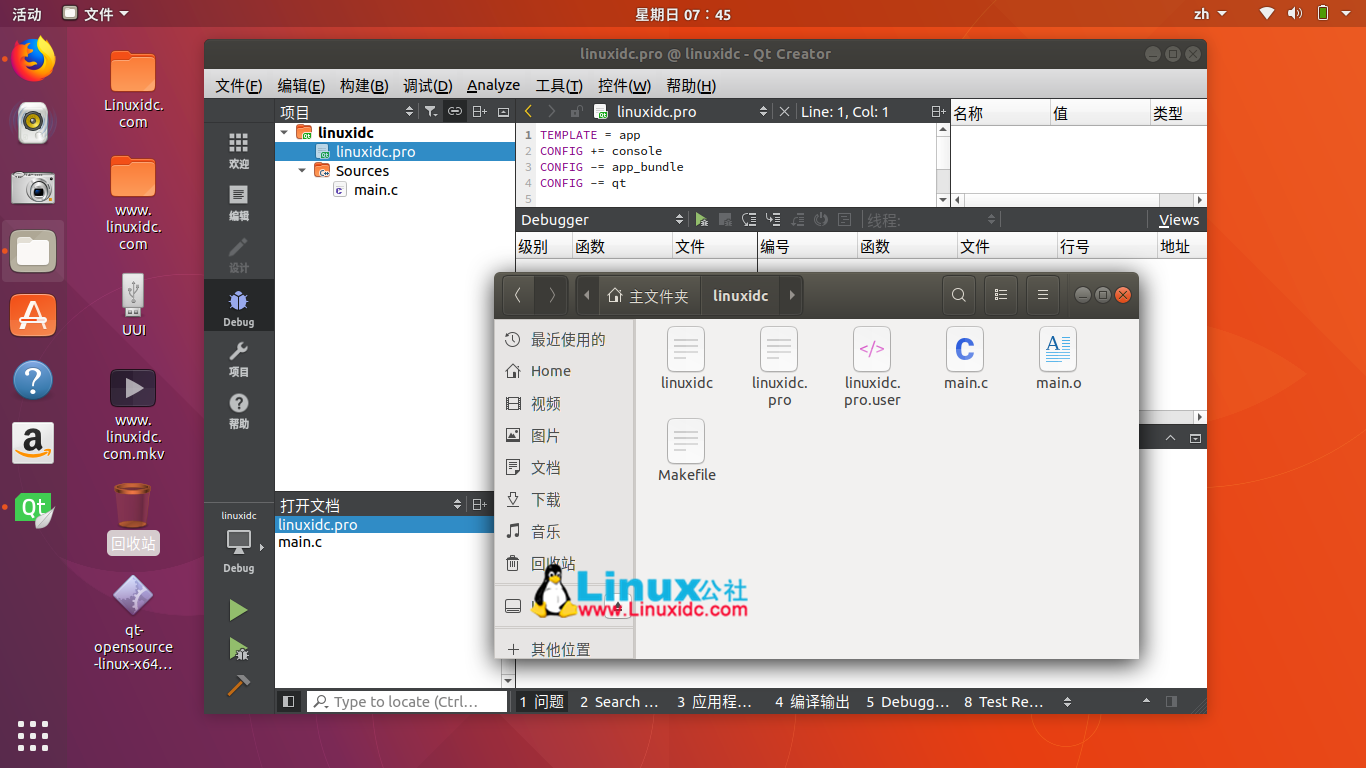Select main.c in the project tree
The image size is (1366, 768).
(376, 190)
